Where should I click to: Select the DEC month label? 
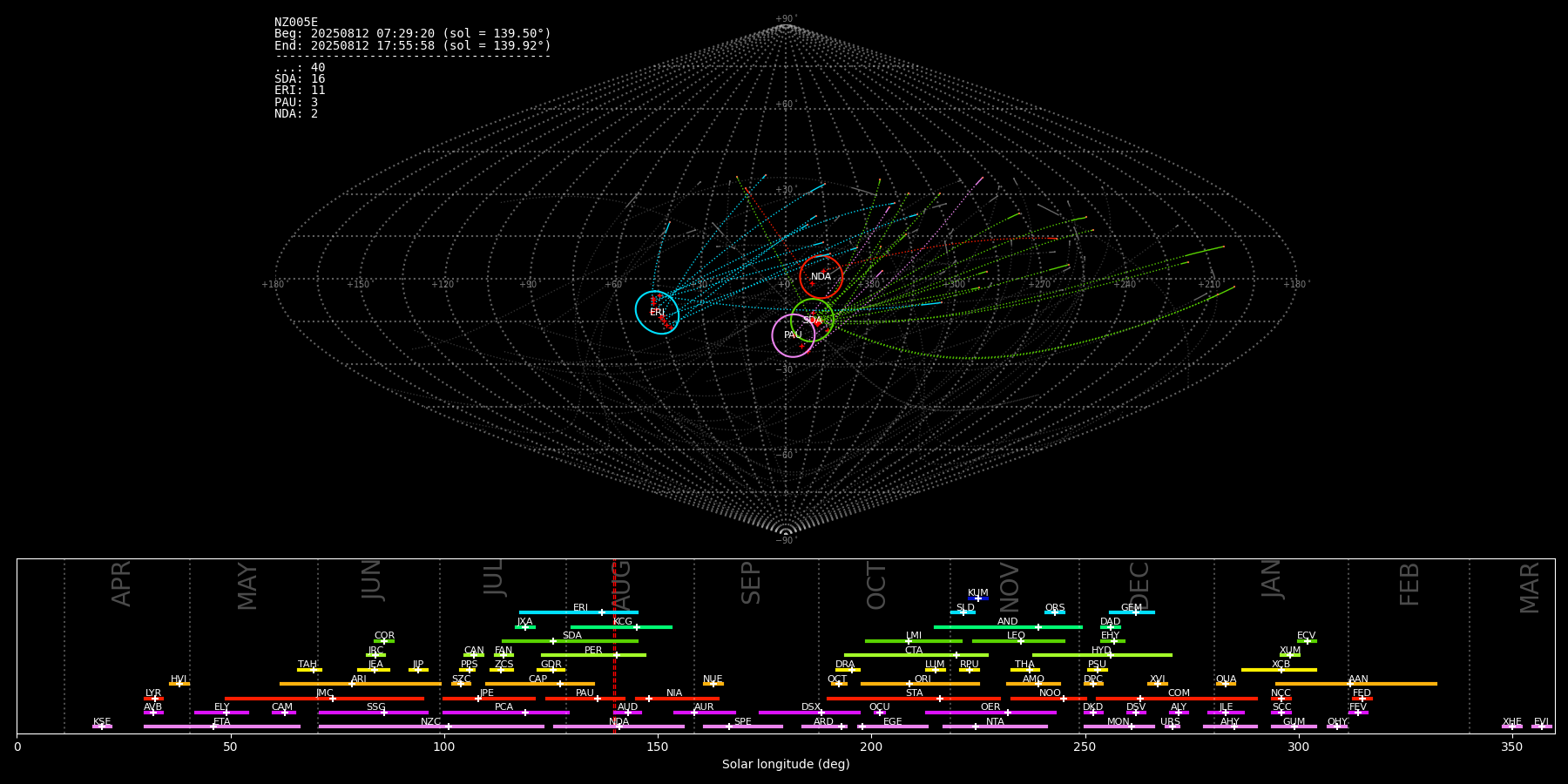1139,585
